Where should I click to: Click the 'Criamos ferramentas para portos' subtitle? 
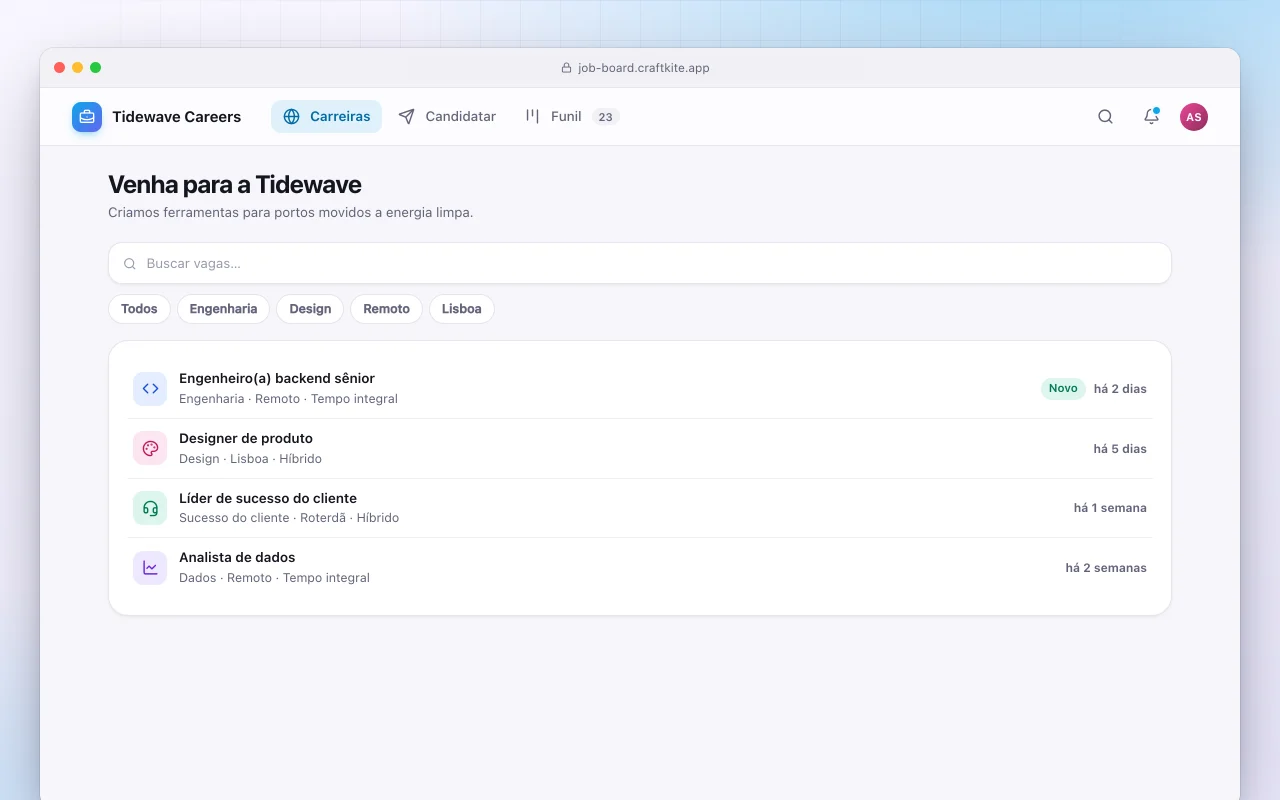290,213
